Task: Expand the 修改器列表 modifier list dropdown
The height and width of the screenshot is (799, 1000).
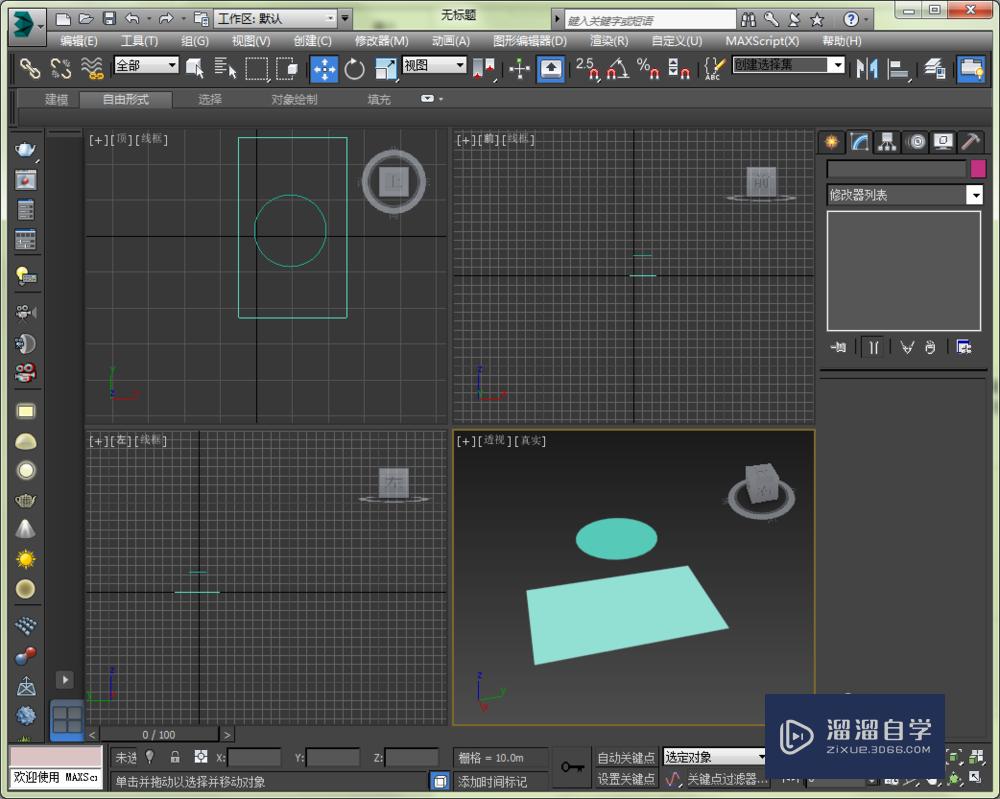Action: [974, 195]
